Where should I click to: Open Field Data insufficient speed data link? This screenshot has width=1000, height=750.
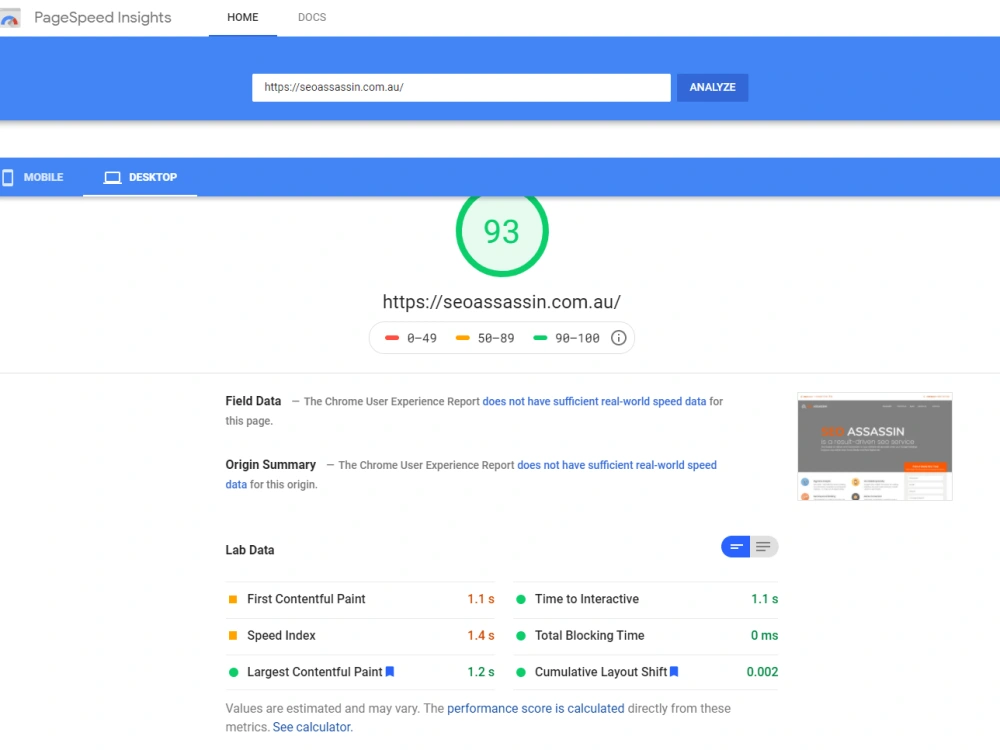594,401
